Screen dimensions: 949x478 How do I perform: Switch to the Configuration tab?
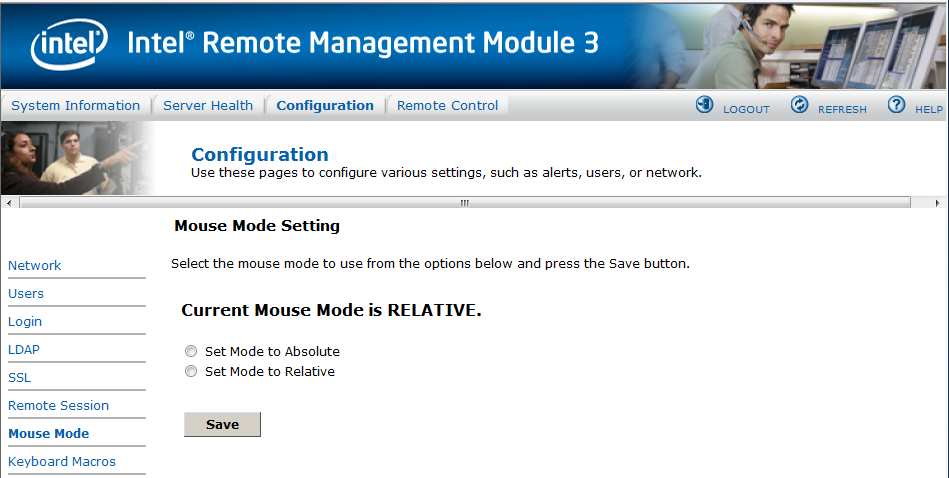(x=325, y=105)
